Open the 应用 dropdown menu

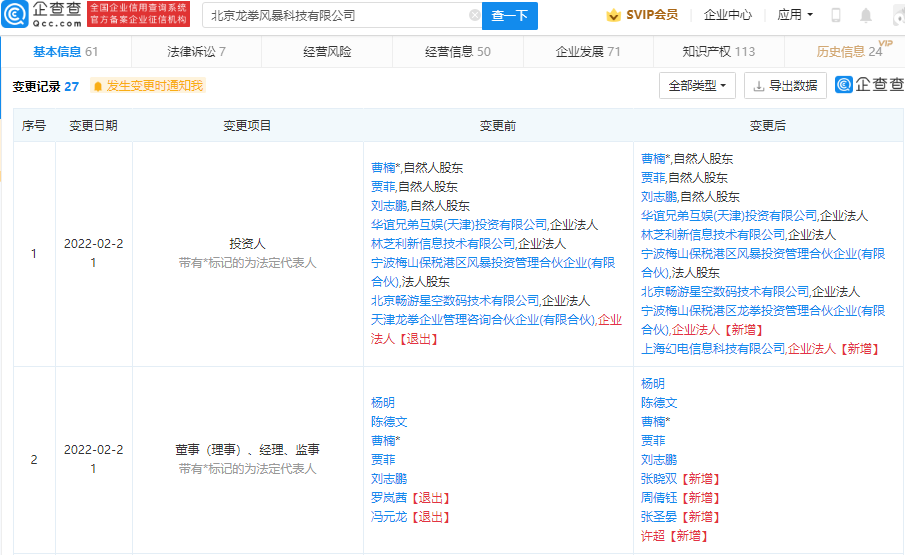point(795,15)
